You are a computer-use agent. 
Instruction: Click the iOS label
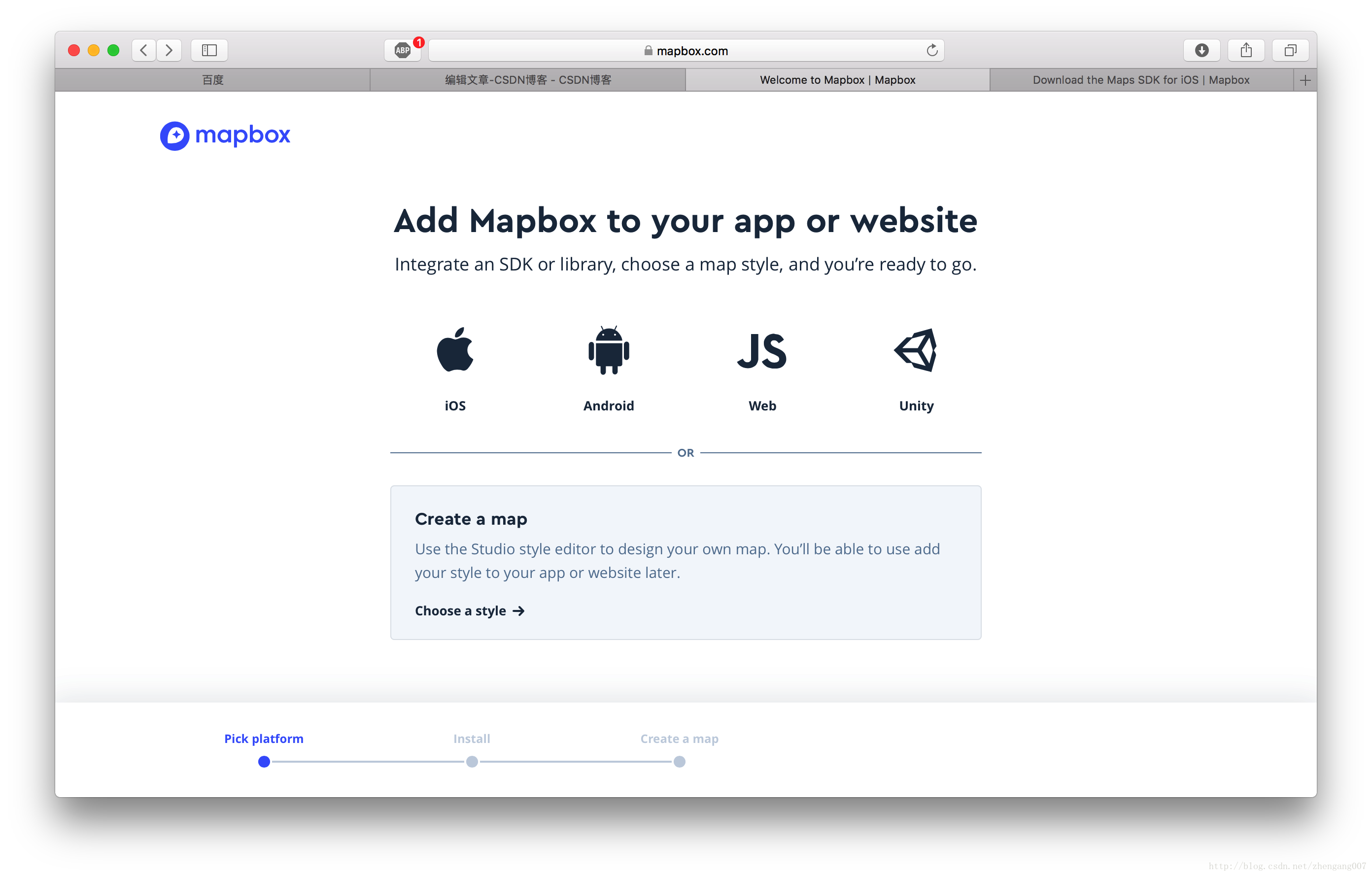tap(455, 406)
